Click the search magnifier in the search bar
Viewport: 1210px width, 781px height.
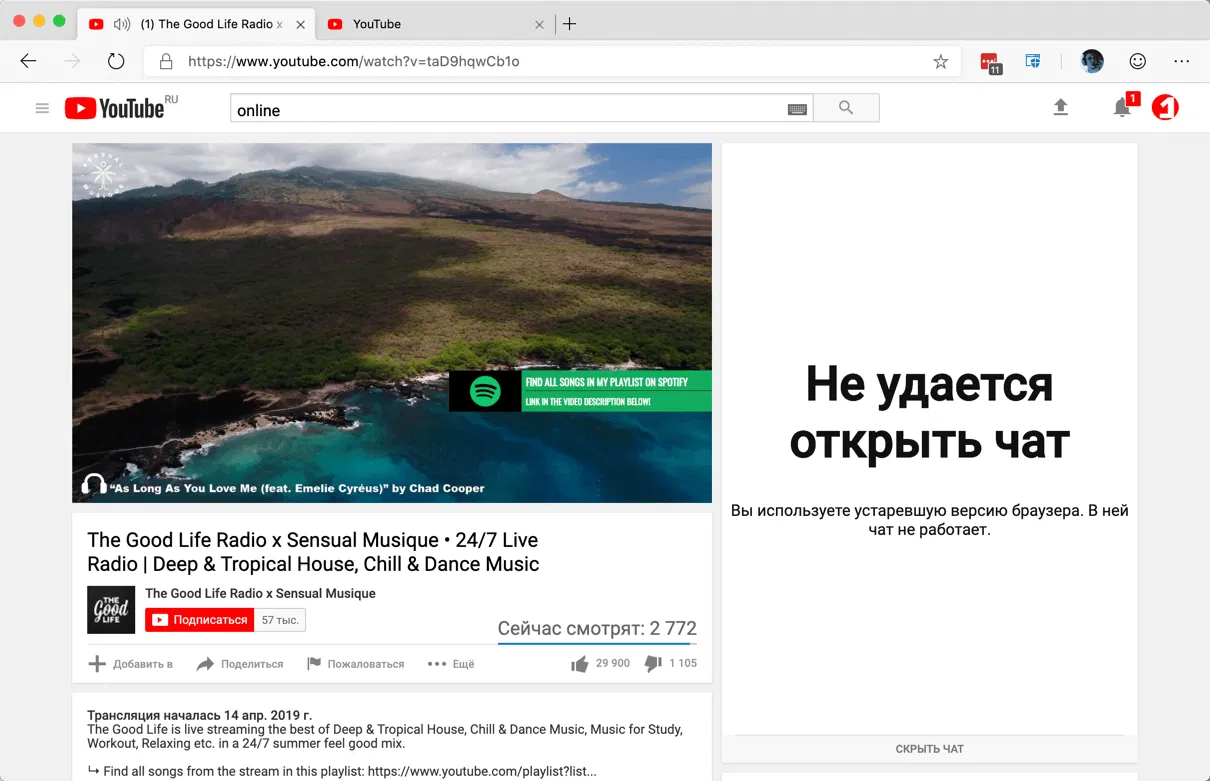(846, 108)
